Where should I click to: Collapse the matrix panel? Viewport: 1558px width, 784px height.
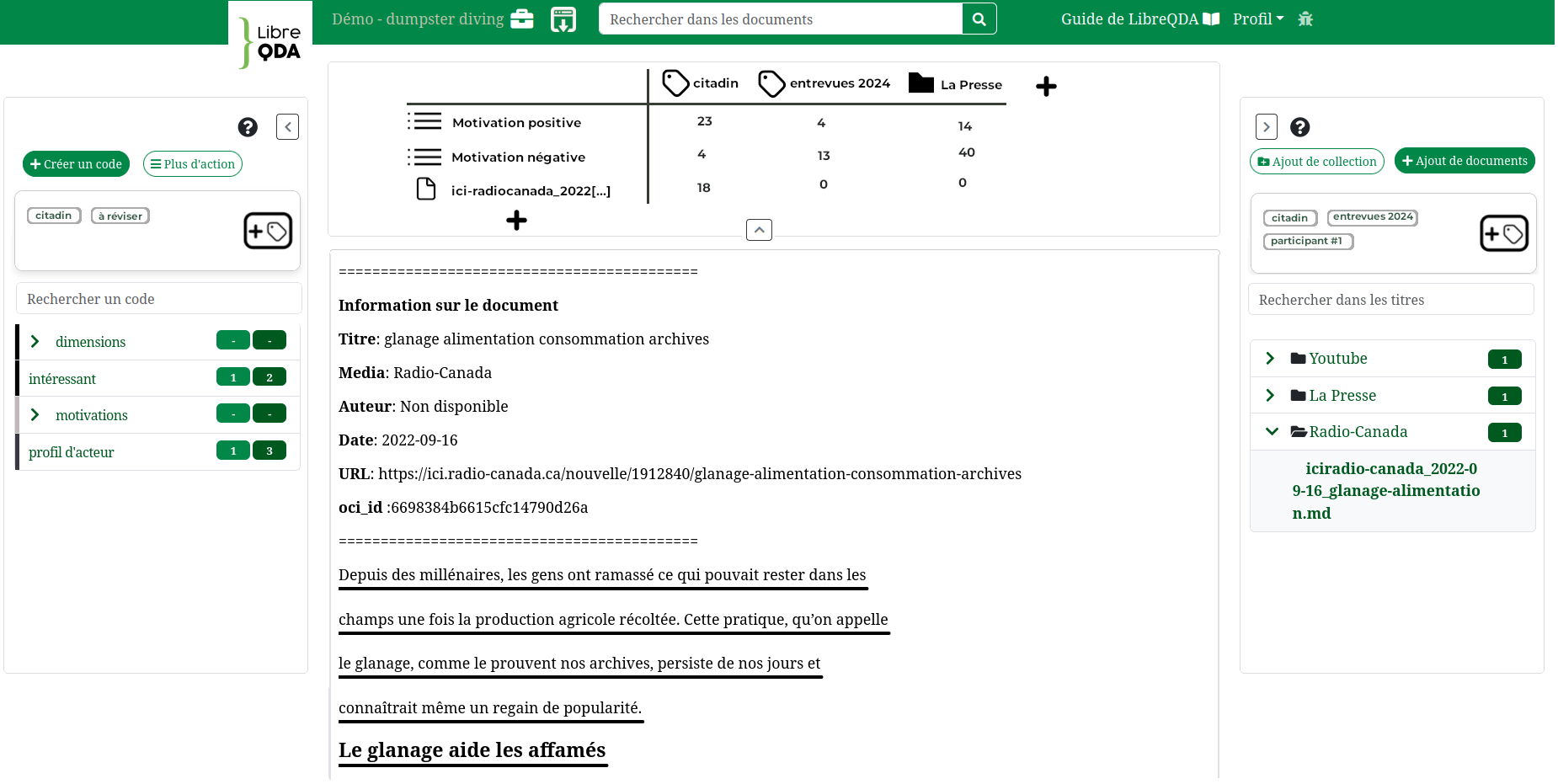[759, 230]
